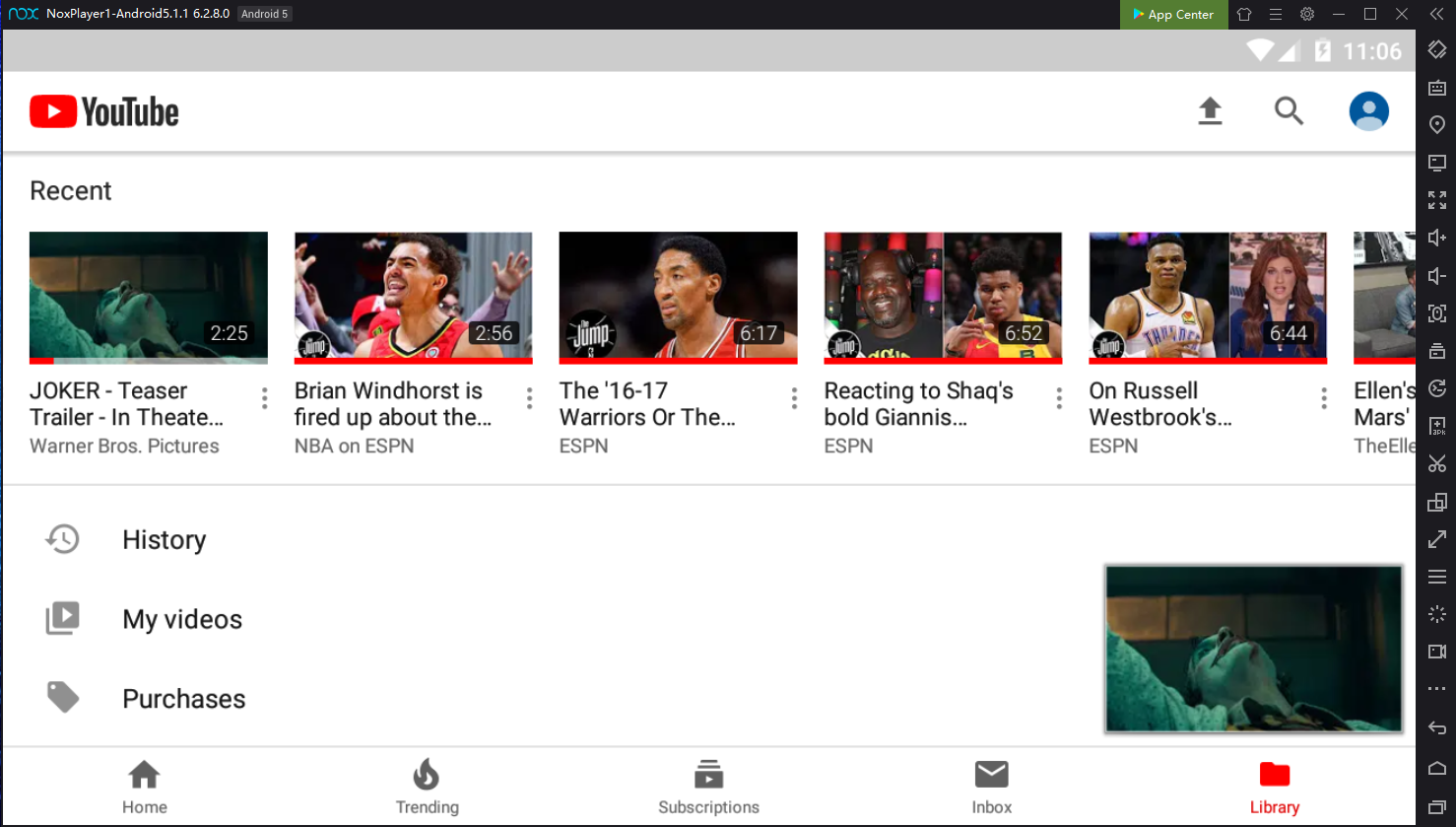
Task: Play On Russell Westbrook's video thumbnail
Action: [1208, 298]
